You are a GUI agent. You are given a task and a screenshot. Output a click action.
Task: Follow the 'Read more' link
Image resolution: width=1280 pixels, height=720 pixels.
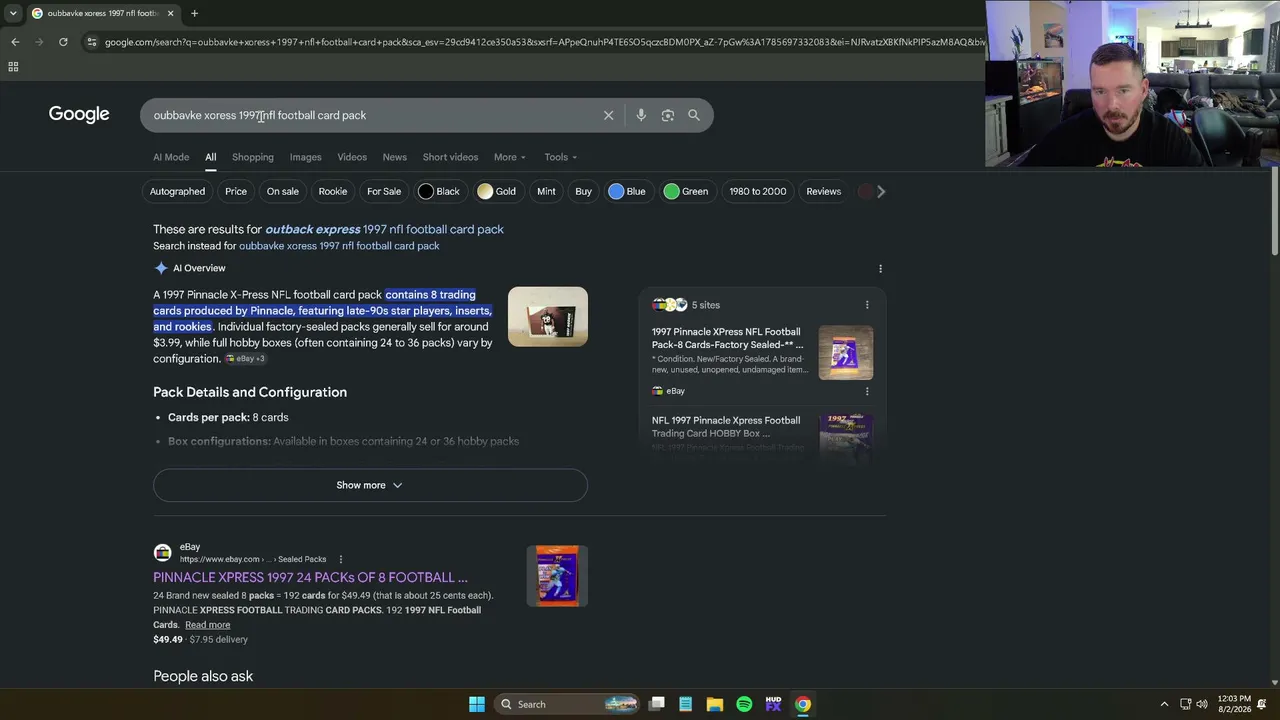[x=207, y=625]
